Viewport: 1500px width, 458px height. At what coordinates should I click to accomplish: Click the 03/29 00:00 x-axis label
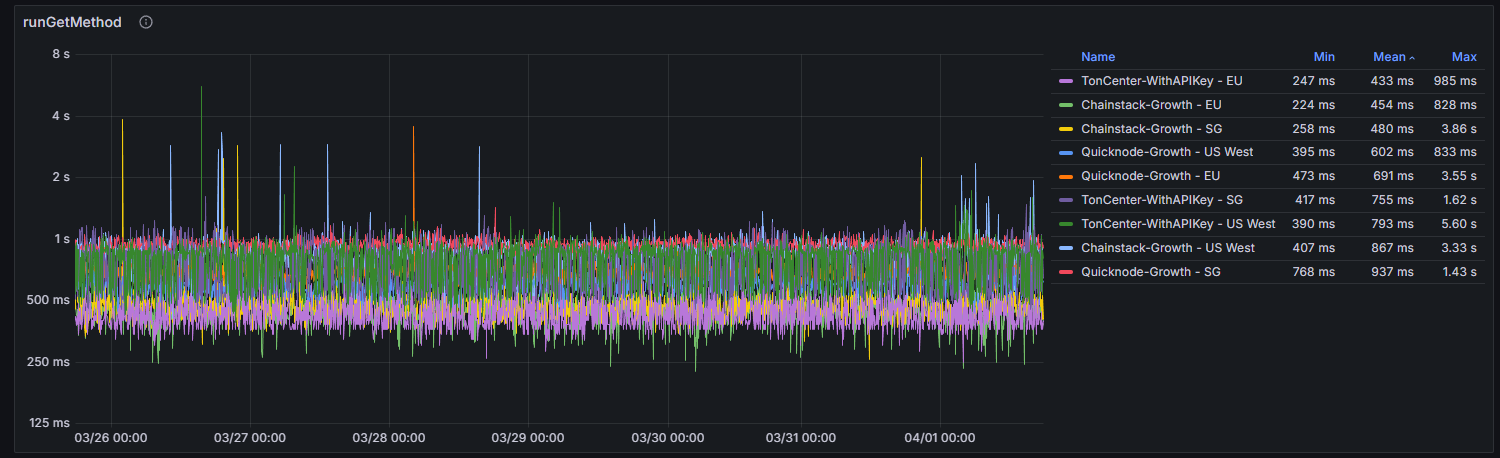click(x=527, y=438)
